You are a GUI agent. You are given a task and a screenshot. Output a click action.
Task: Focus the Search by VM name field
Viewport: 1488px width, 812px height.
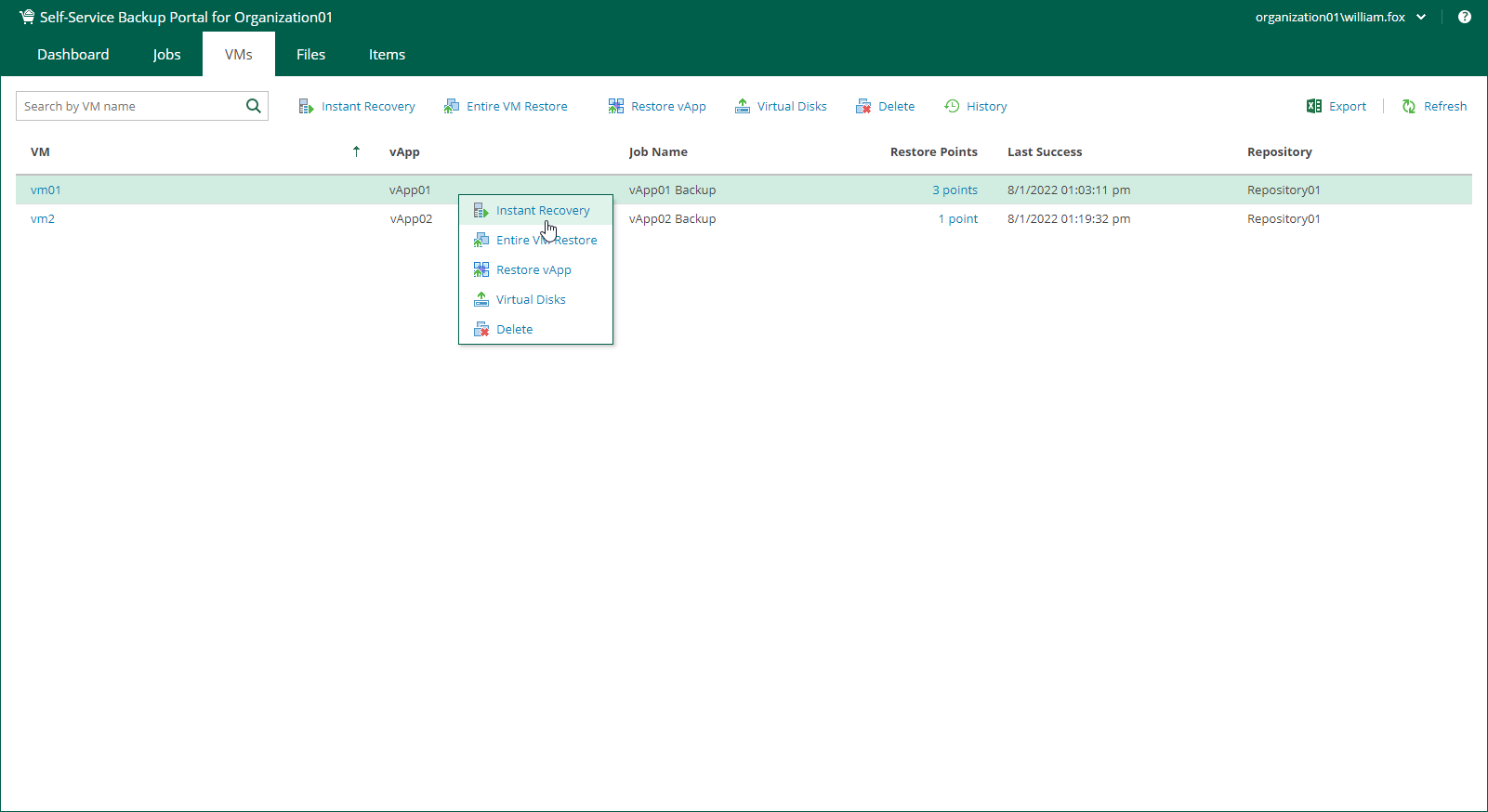130,107
